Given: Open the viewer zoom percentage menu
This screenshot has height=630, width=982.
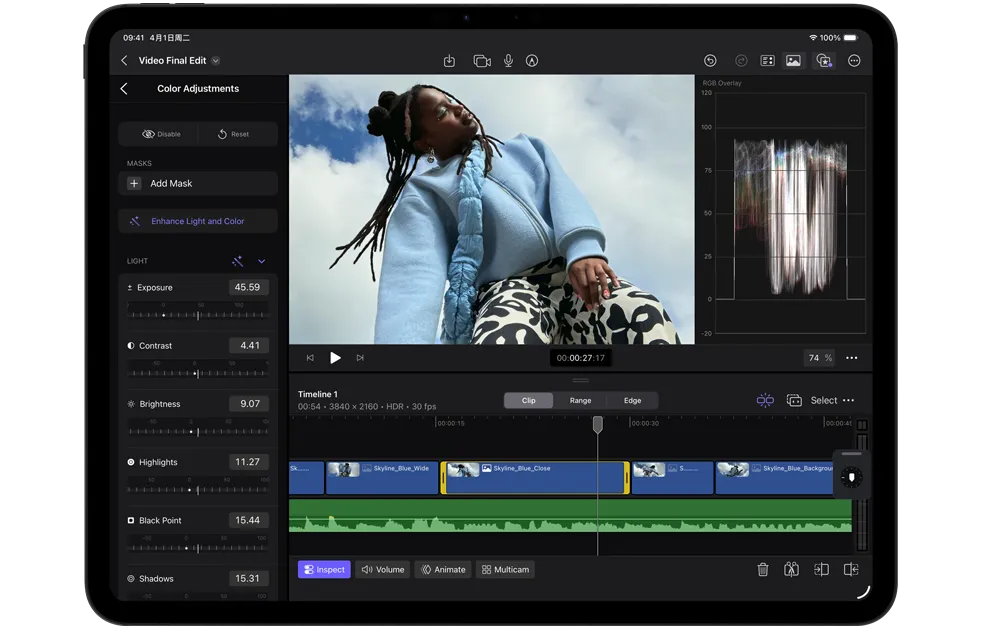Looking at the screenshot, I should [x=820, y=358].
